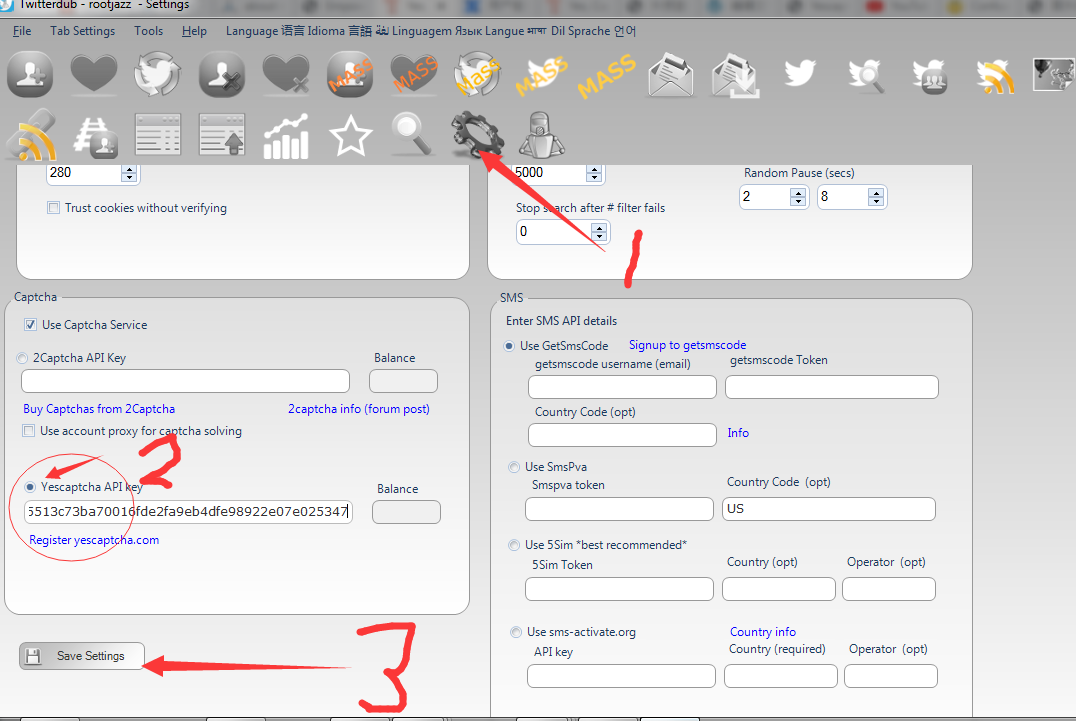The height and width of the screenshot is (721, 1076).
Task: Open the Country info link
Action: click(762, 632)
